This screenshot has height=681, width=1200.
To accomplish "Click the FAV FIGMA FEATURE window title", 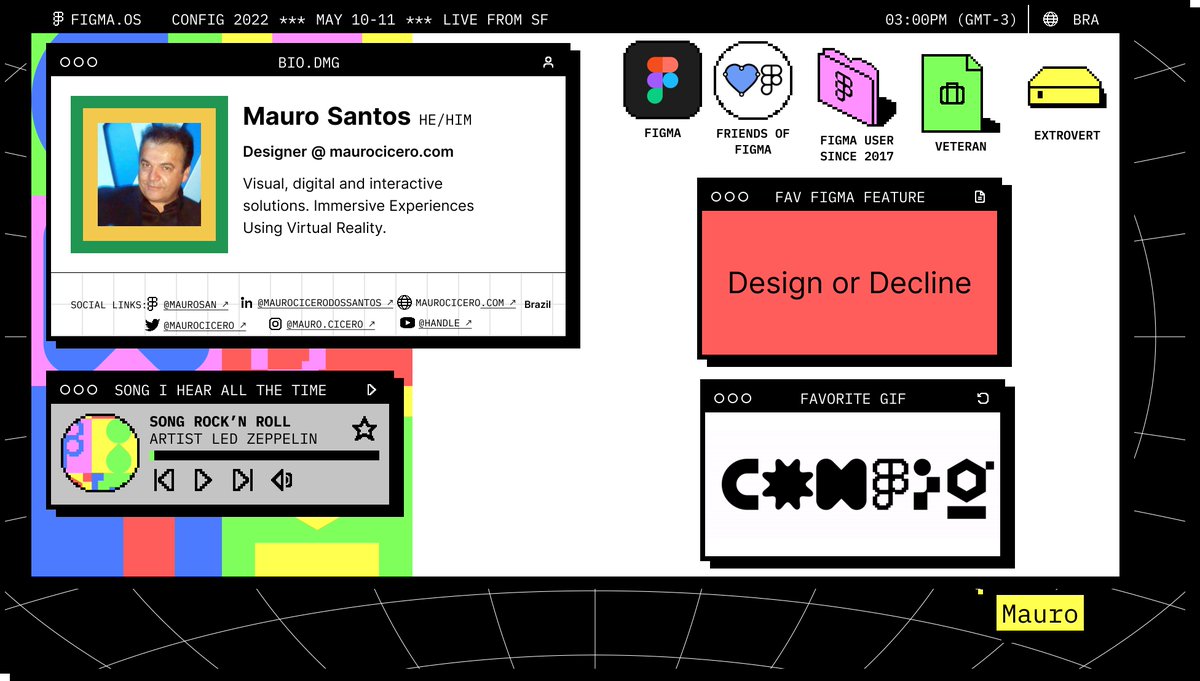I will 850,197.
